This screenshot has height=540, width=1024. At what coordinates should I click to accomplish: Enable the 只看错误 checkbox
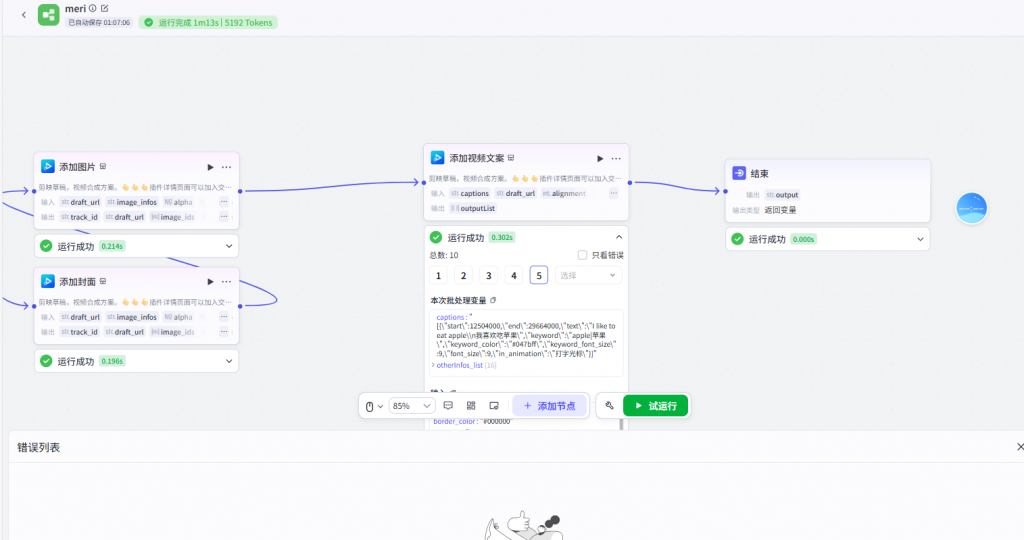(583, 255)
